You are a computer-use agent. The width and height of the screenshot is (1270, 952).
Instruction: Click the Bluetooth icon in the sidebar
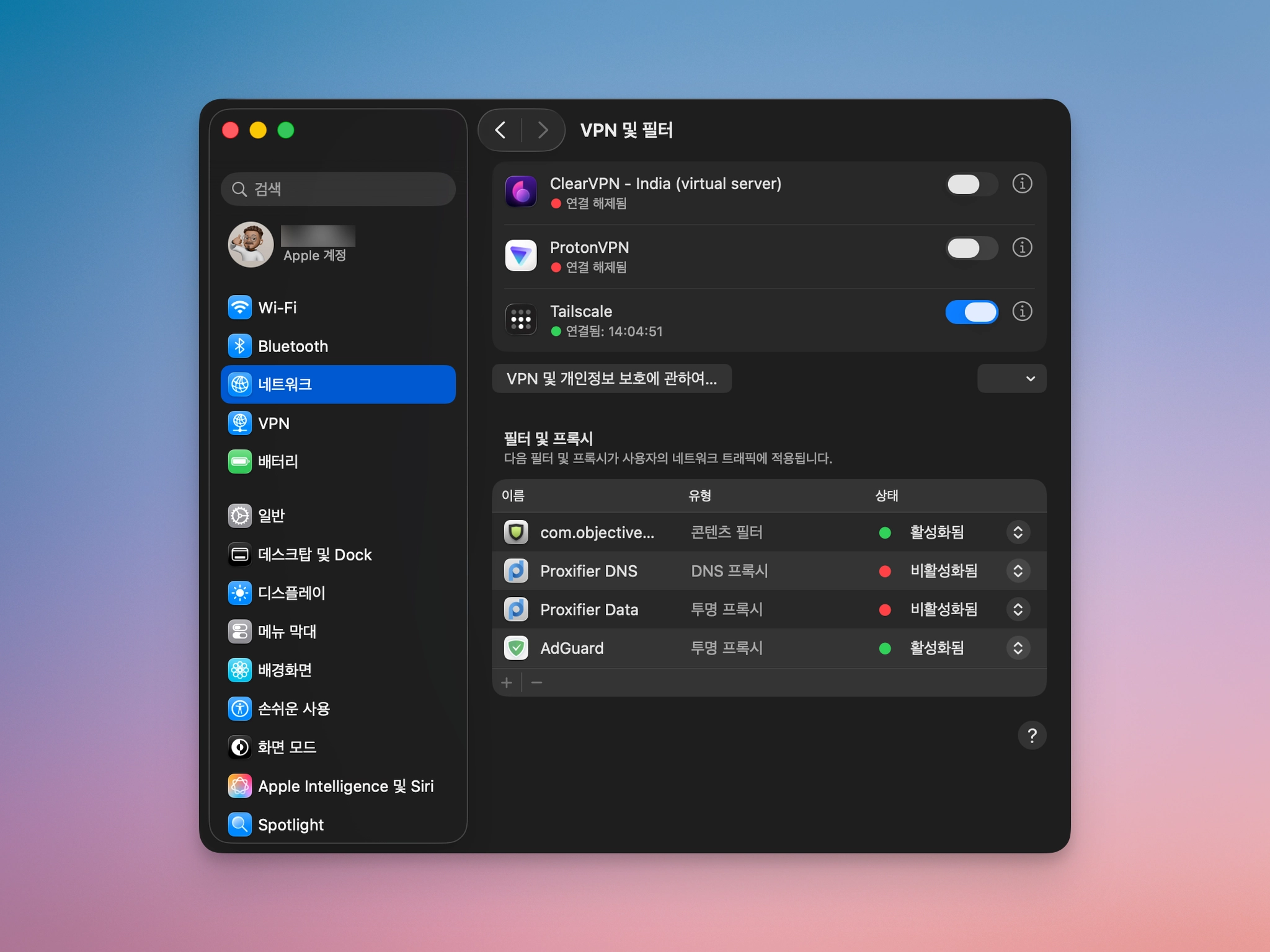(240, 346)
